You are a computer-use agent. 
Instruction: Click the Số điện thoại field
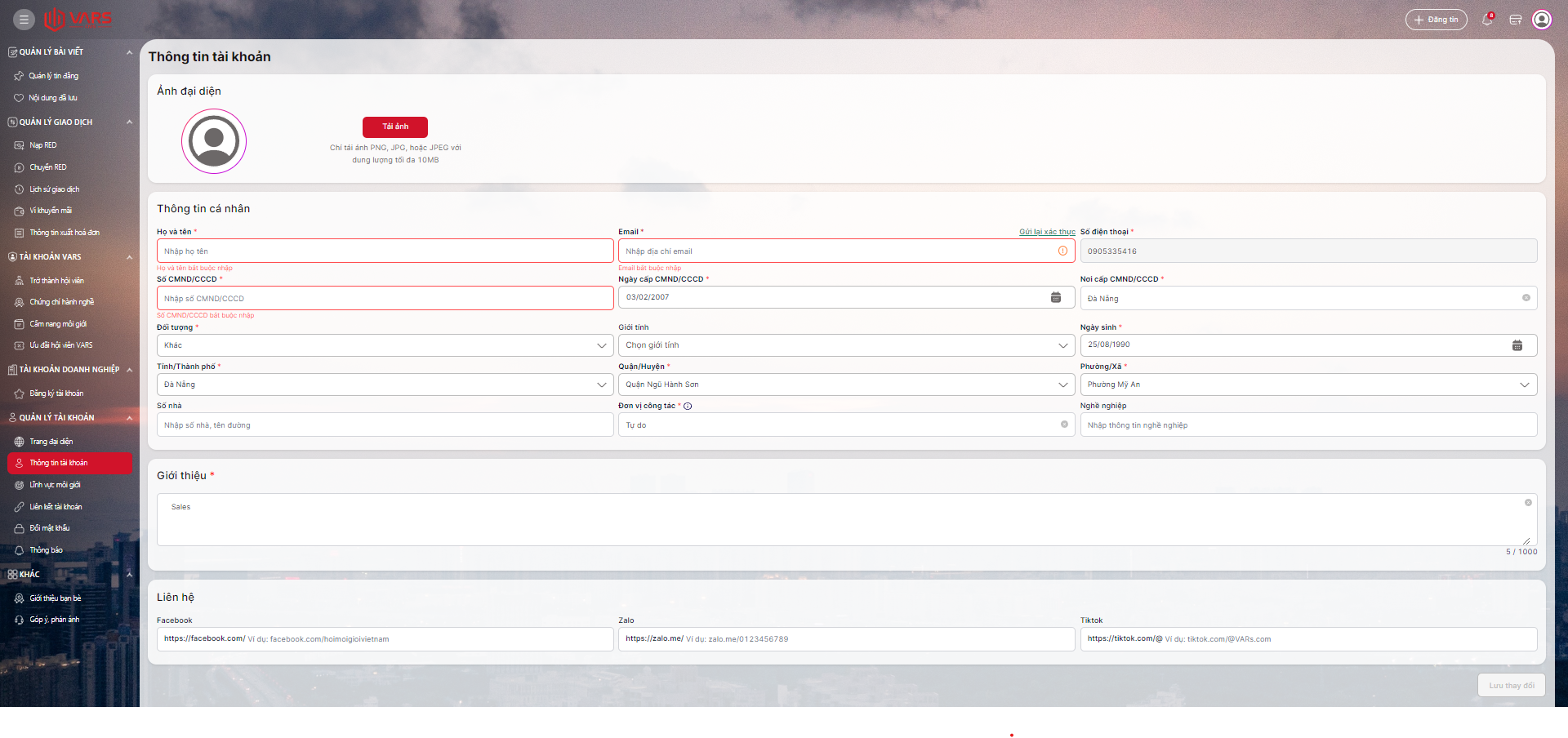[x=1308, y=251]
